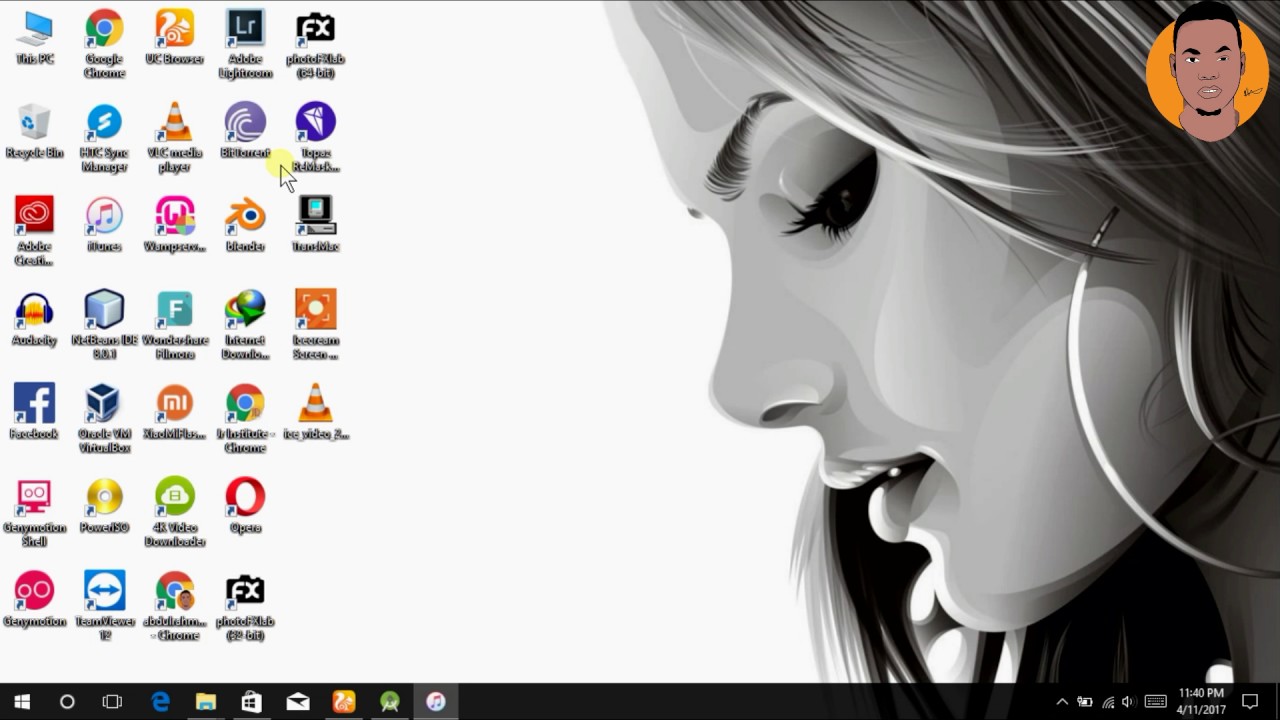1280x720 pixels.
Task: Launch Microsoft Edge from taskbar
Action: [160, 702]
